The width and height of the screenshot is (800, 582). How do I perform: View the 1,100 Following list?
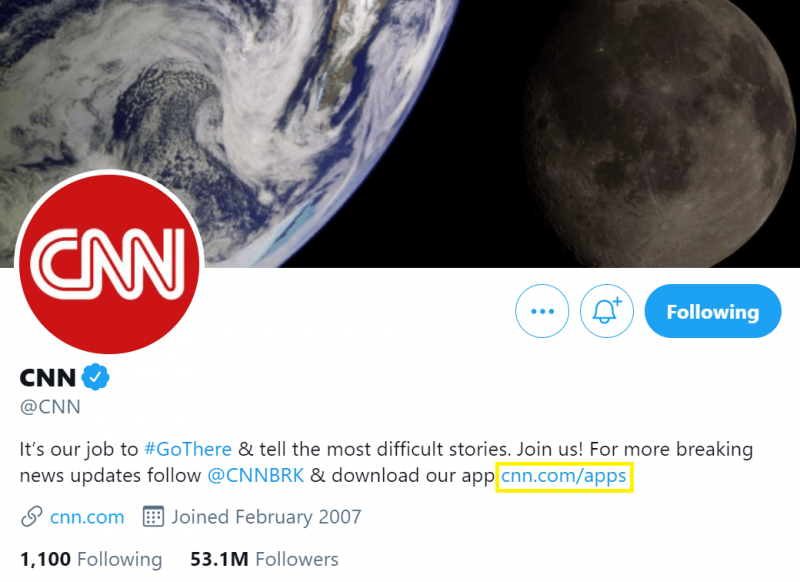coord(90,559)
